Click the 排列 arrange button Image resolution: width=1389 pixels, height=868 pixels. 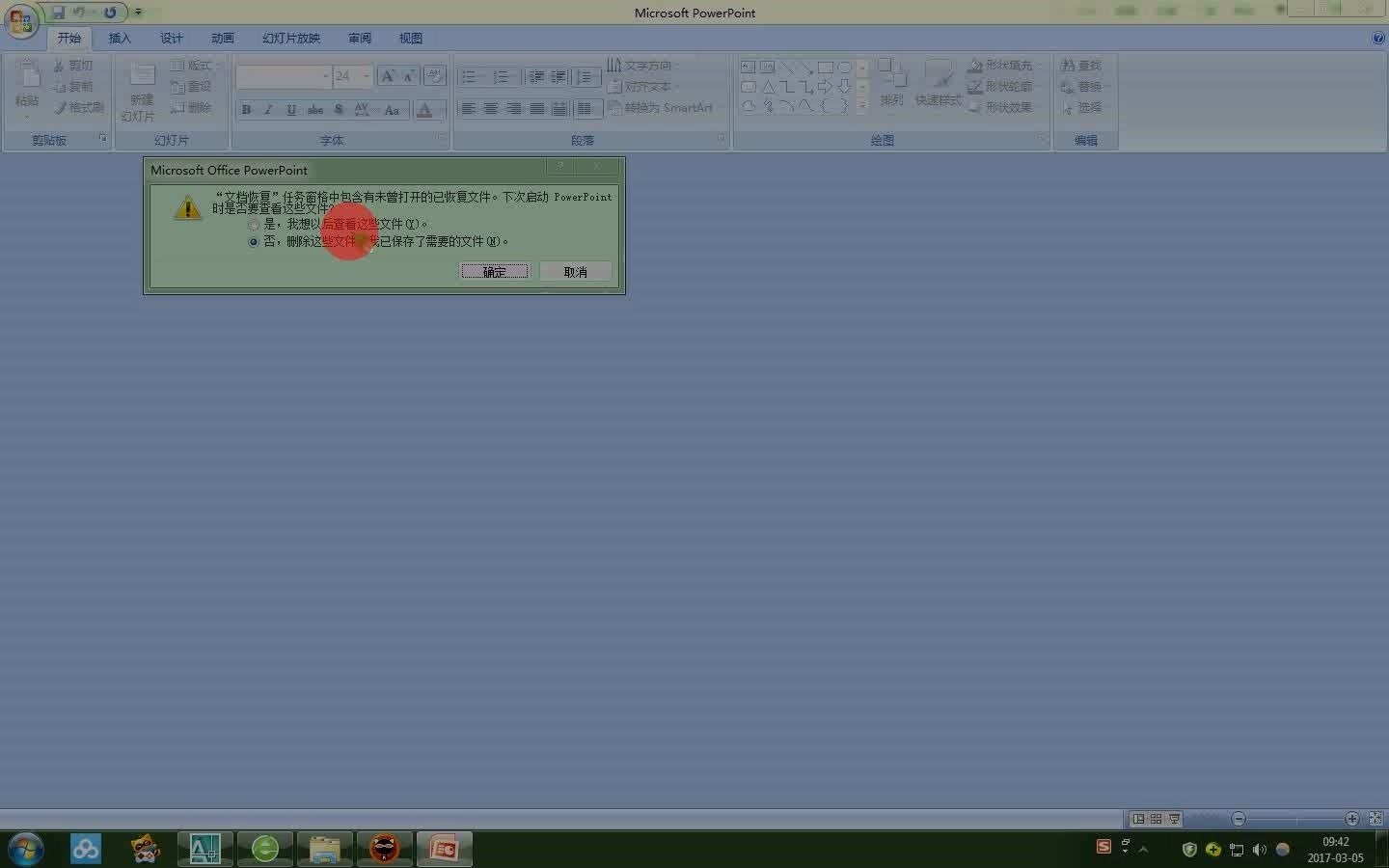[892, 83]
